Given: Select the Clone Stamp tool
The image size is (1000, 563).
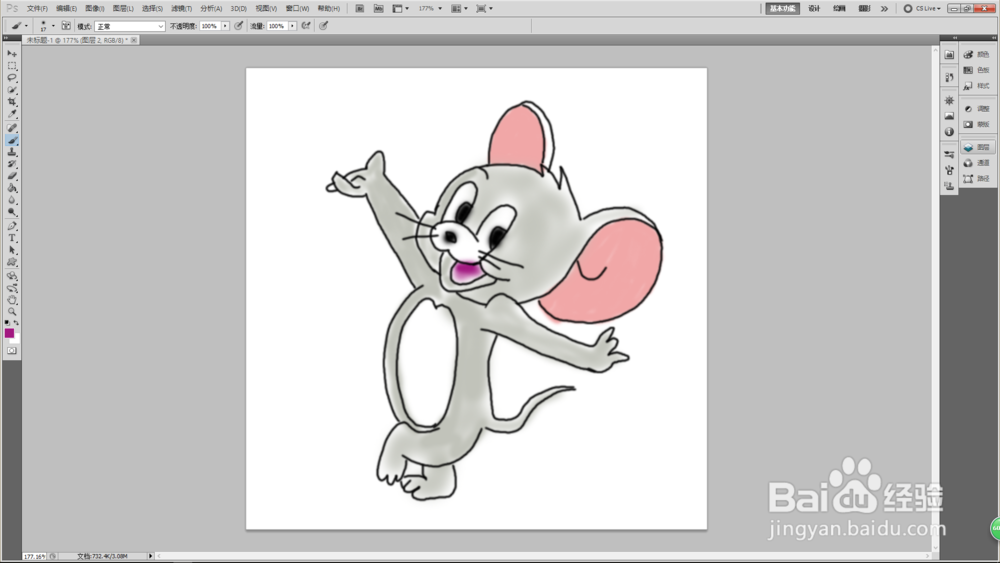Looking at the screenshot, I should [11, 152].
